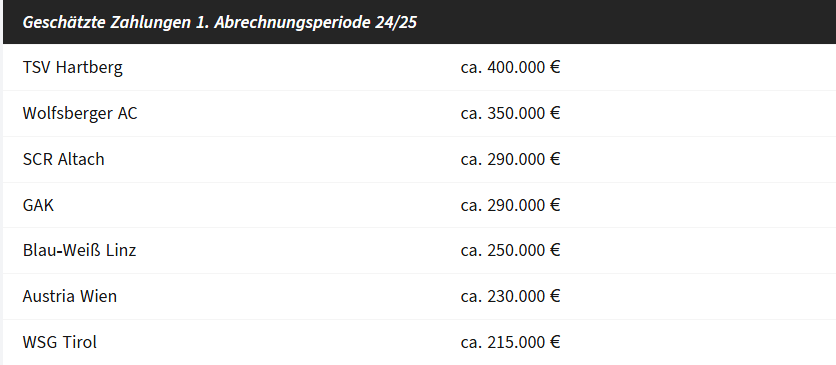Select the SCR Altach row label
The height and width of the screenshot is (365, 836).
[63, 159]
